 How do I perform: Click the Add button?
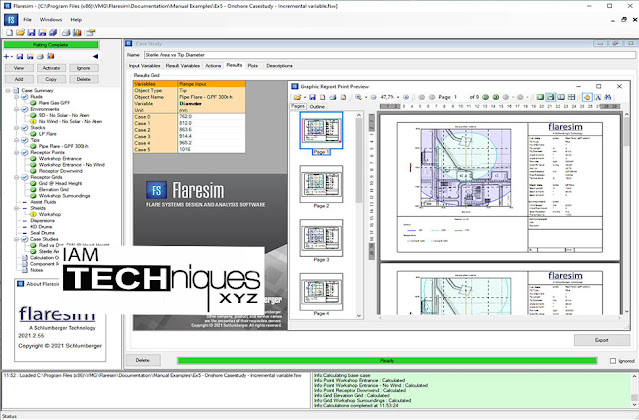[19, 79]
